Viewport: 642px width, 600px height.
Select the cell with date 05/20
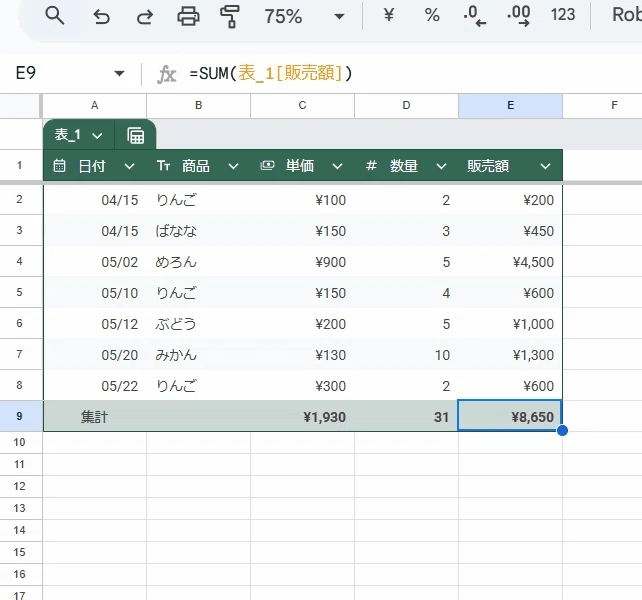(95, 355)
